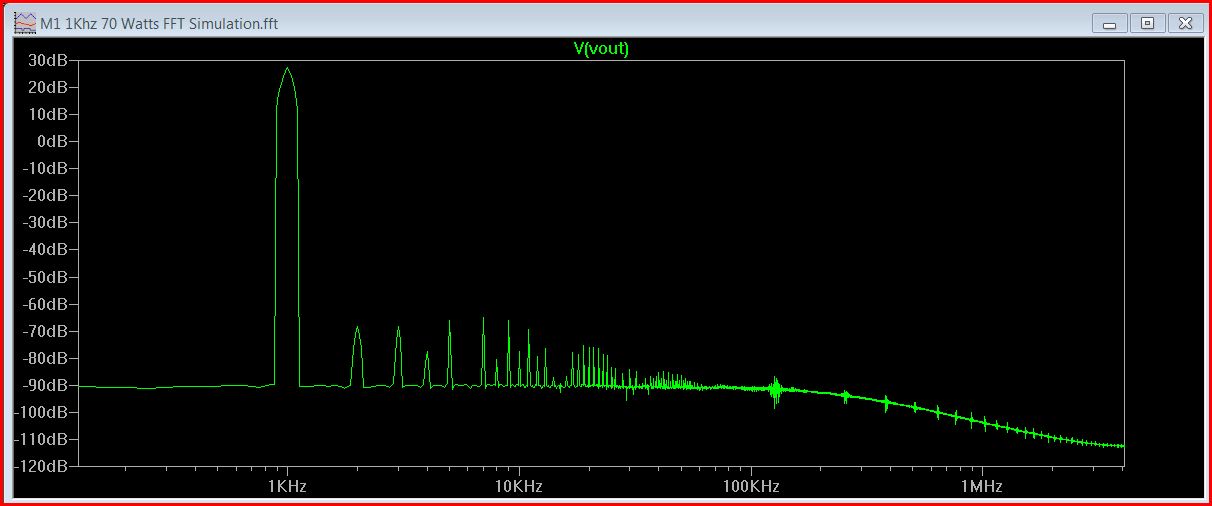The width and height of the screenshot is (1212, 506).
Task: Click the -90dB axis label
Action: pyautogui.click(x=46, y=385)
